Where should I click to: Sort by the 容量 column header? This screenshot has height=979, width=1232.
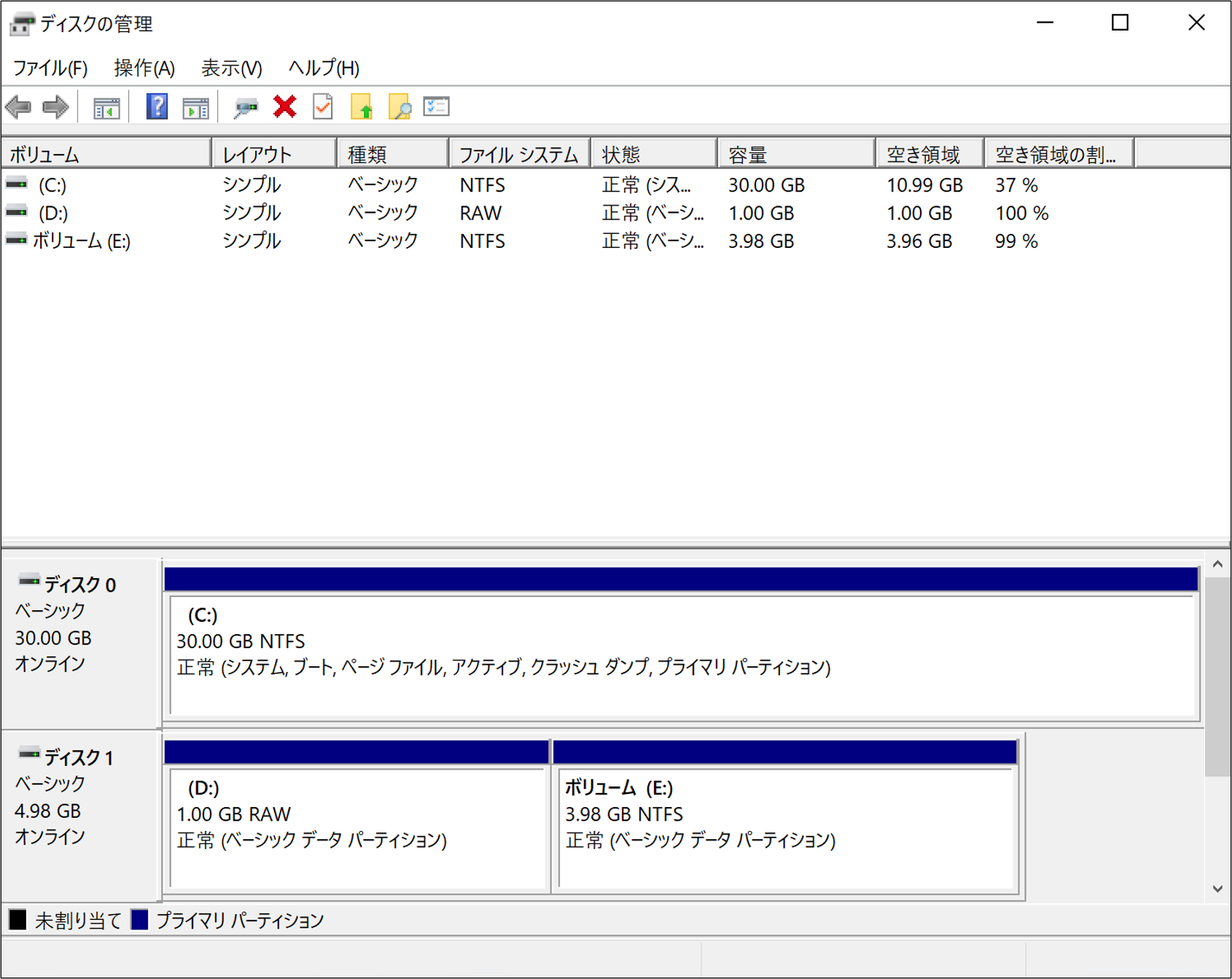[795, 155]
